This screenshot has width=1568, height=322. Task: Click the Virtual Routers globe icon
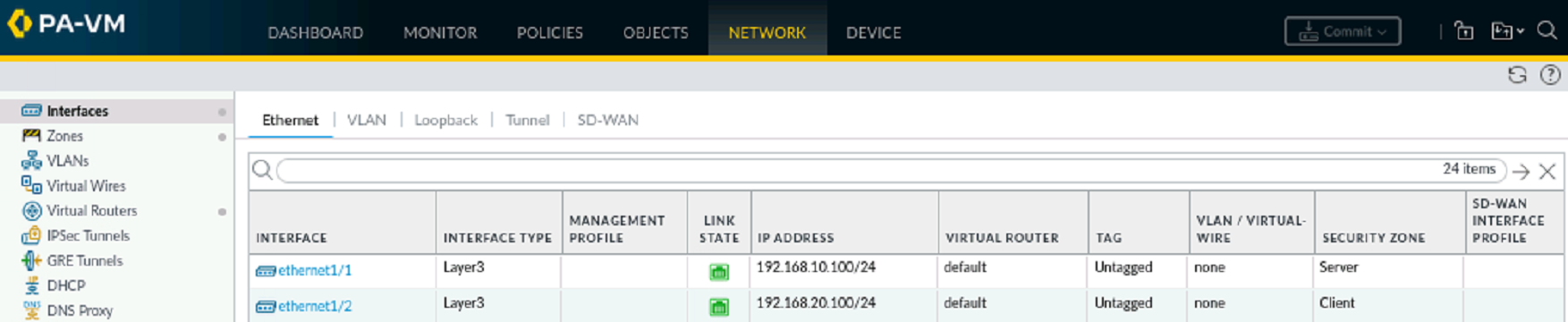[x=31, y=211]
